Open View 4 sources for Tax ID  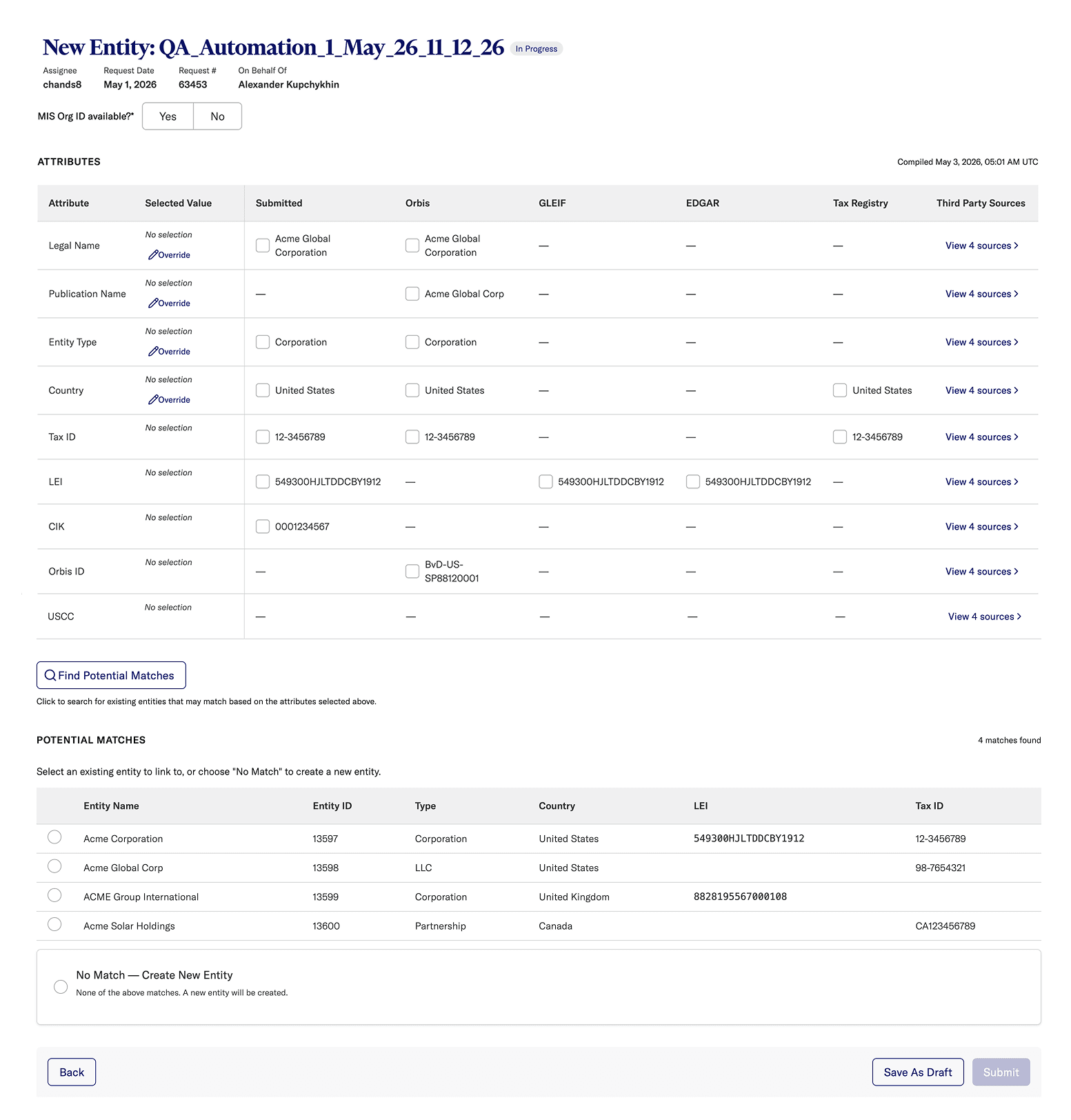(981, 437)
